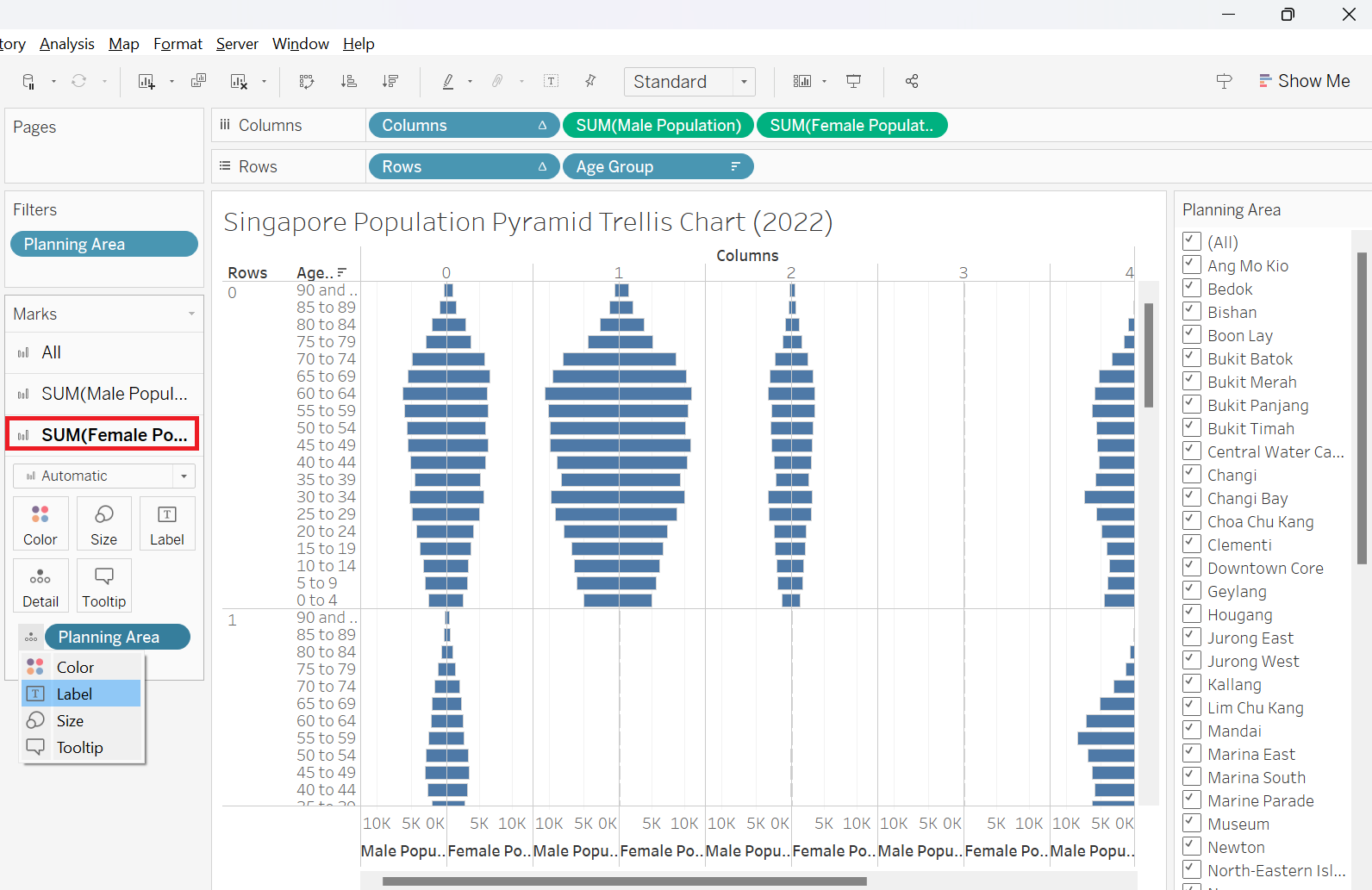Click the Share workbook icon
The height and width of the screenshot is (890, 1372).
pyautogui.click(x=912, y=81)
